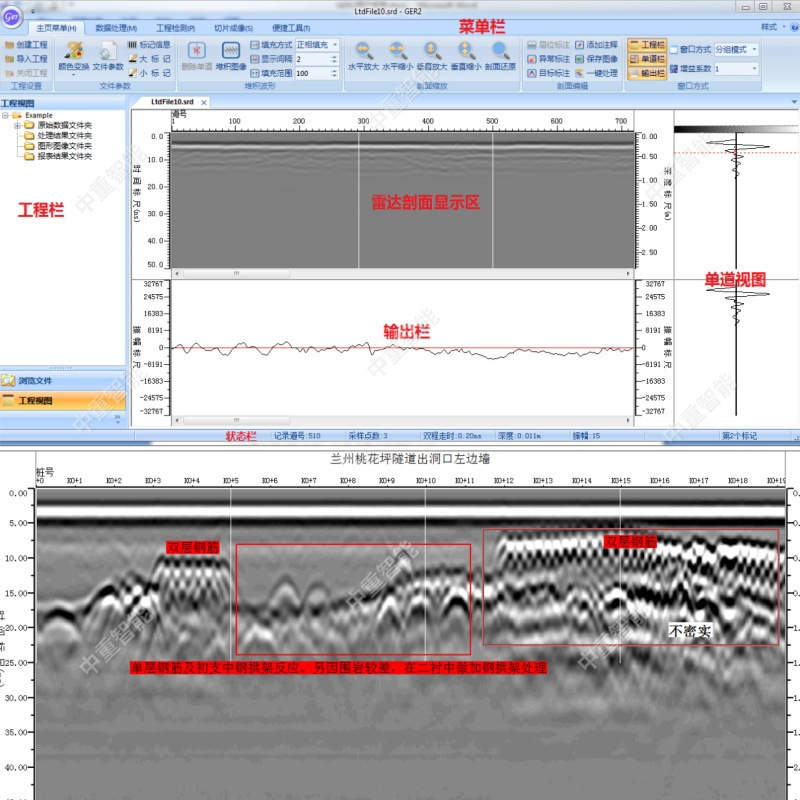Click 目标标注 target annotation icon
This screenshot has height=800, width=800.
click(x=532, y=73)
